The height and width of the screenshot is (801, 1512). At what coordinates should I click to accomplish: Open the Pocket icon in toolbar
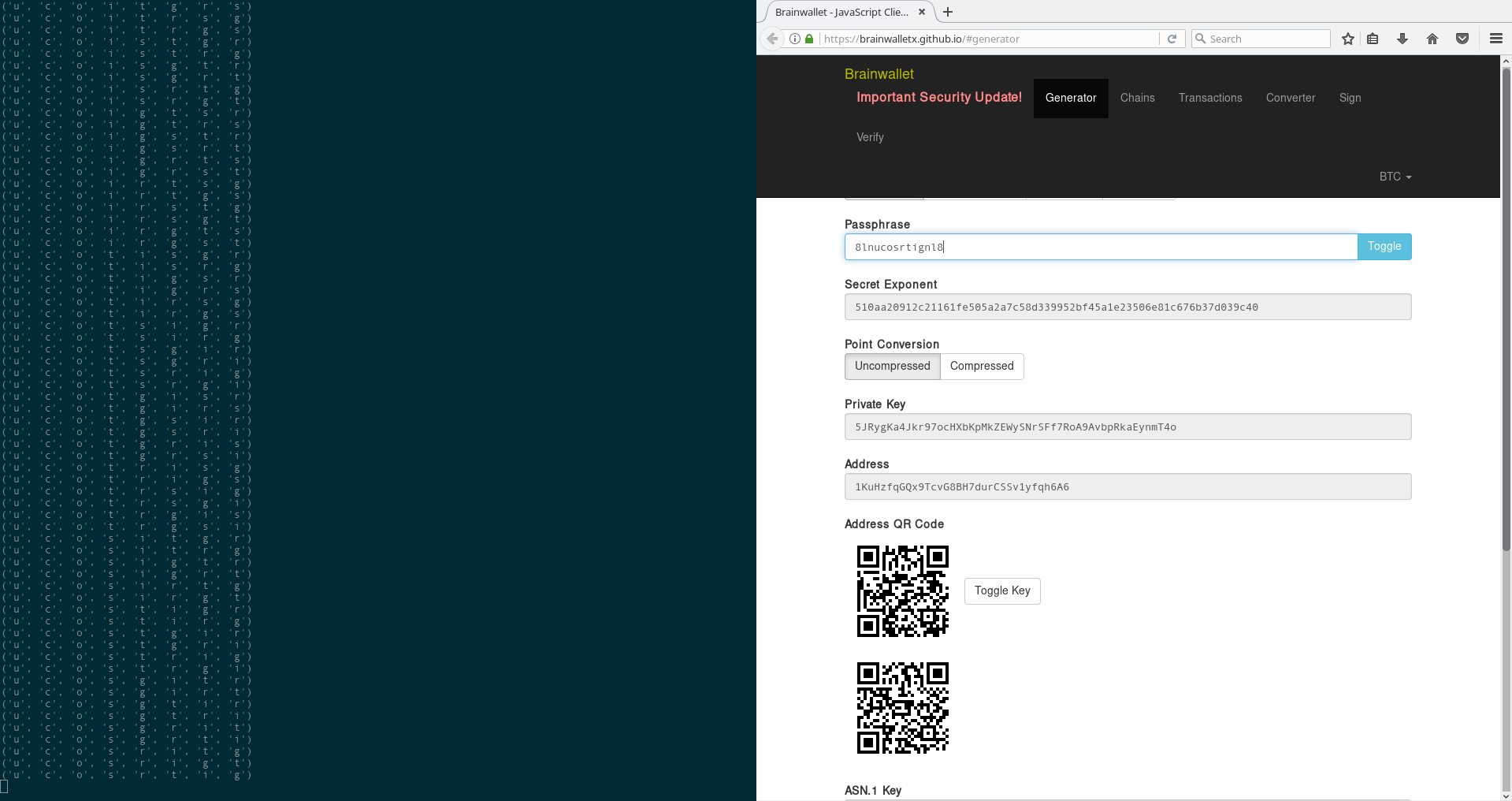pos(1462,39)
